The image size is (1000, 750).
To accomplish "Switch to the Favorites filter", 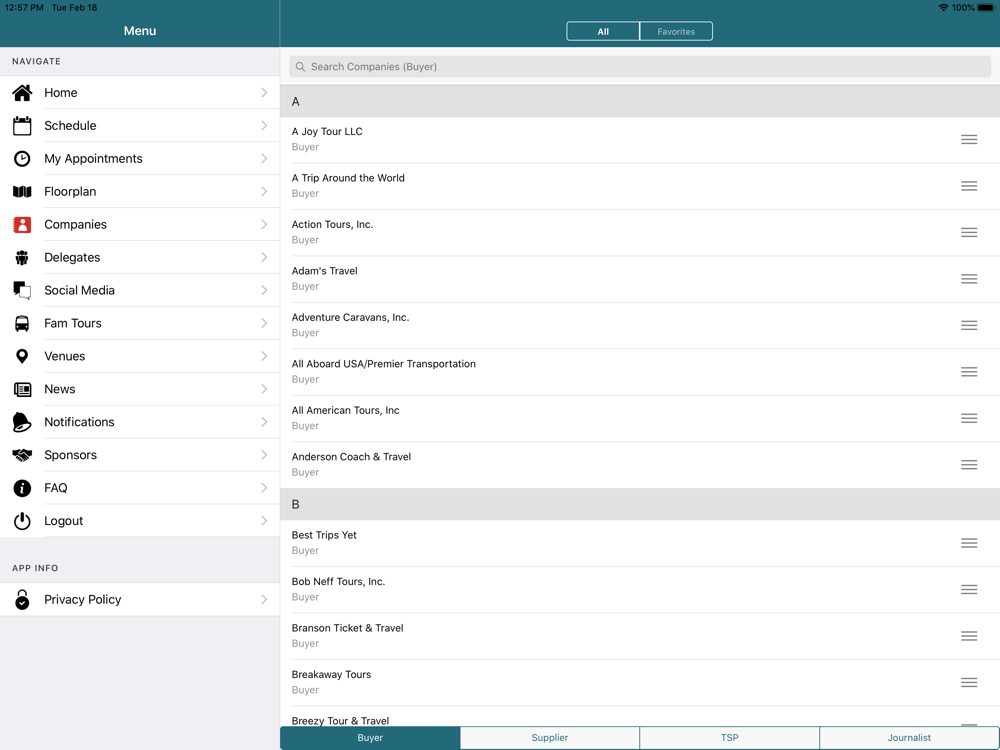I will [676, 32].
